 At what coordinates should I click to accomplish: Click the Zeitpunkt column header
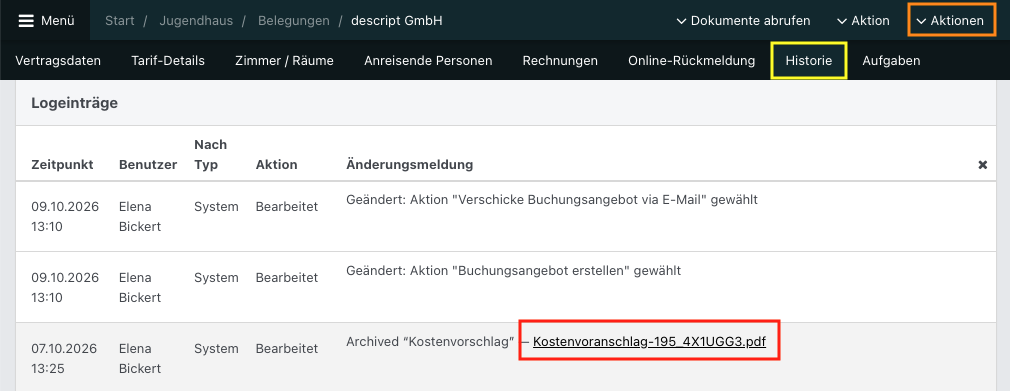[x=62, y=165]
